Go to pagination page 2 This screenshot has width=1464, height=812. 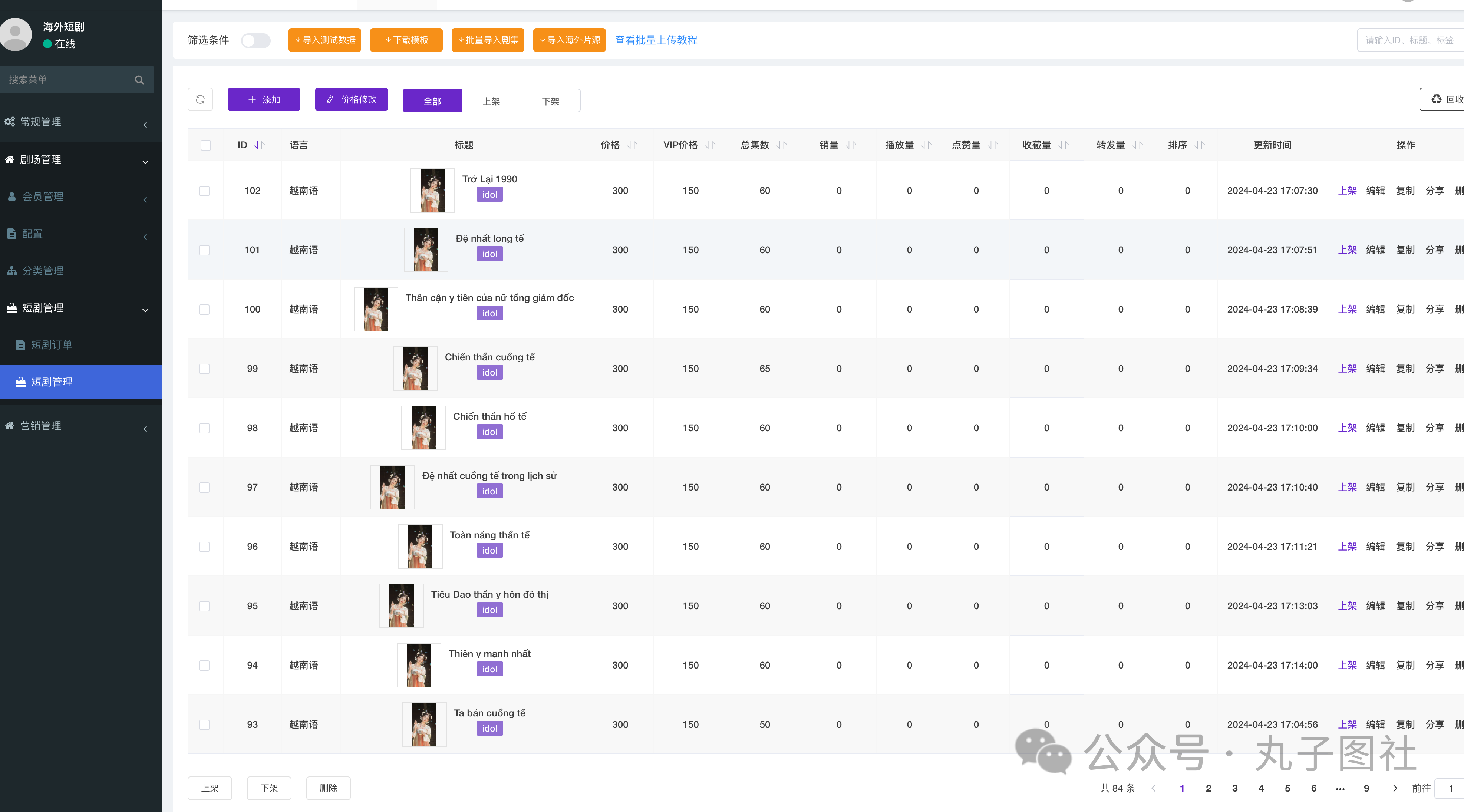pos(1208,789)
